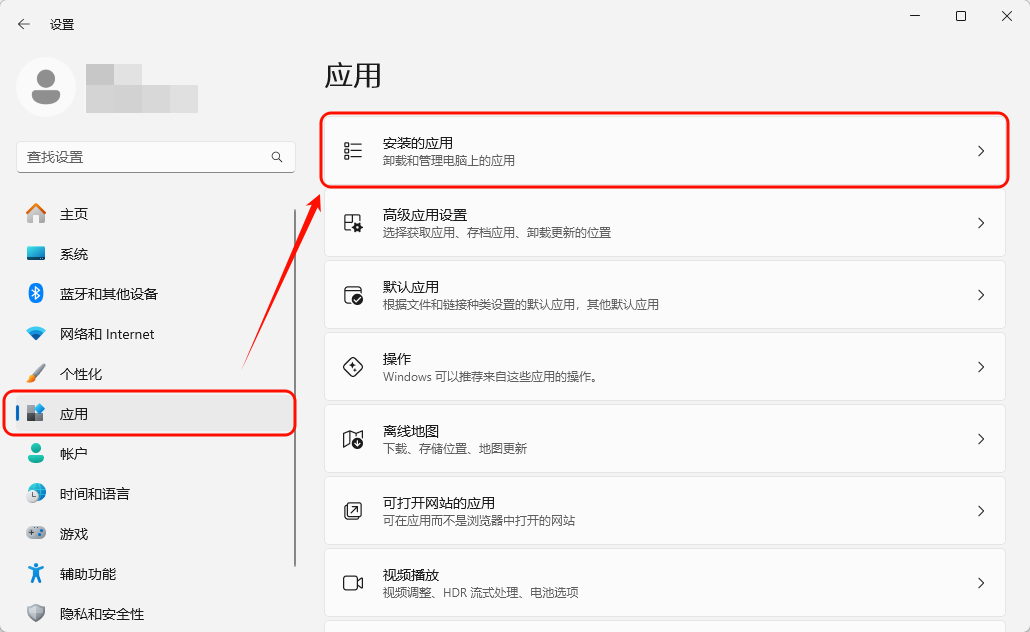Click the camera icon beside 视频播放
1030x632 pixels.
[x=353, y=583]
